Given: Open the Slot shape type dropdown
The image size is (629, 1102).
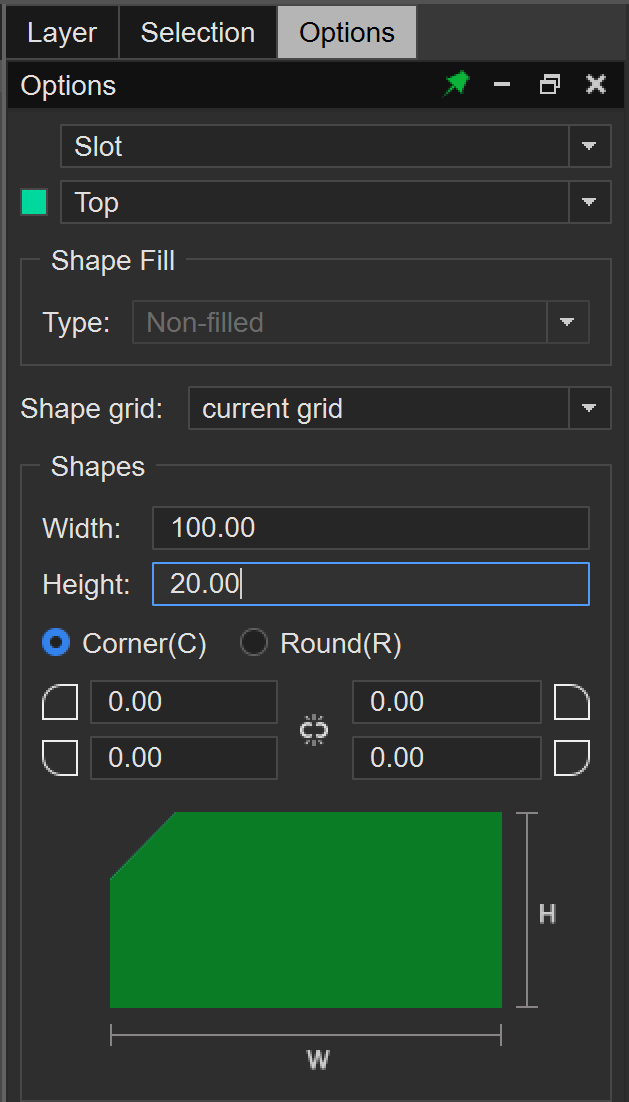Looking at the screenshot, I should pyautogui.click(x=589, y=147).
